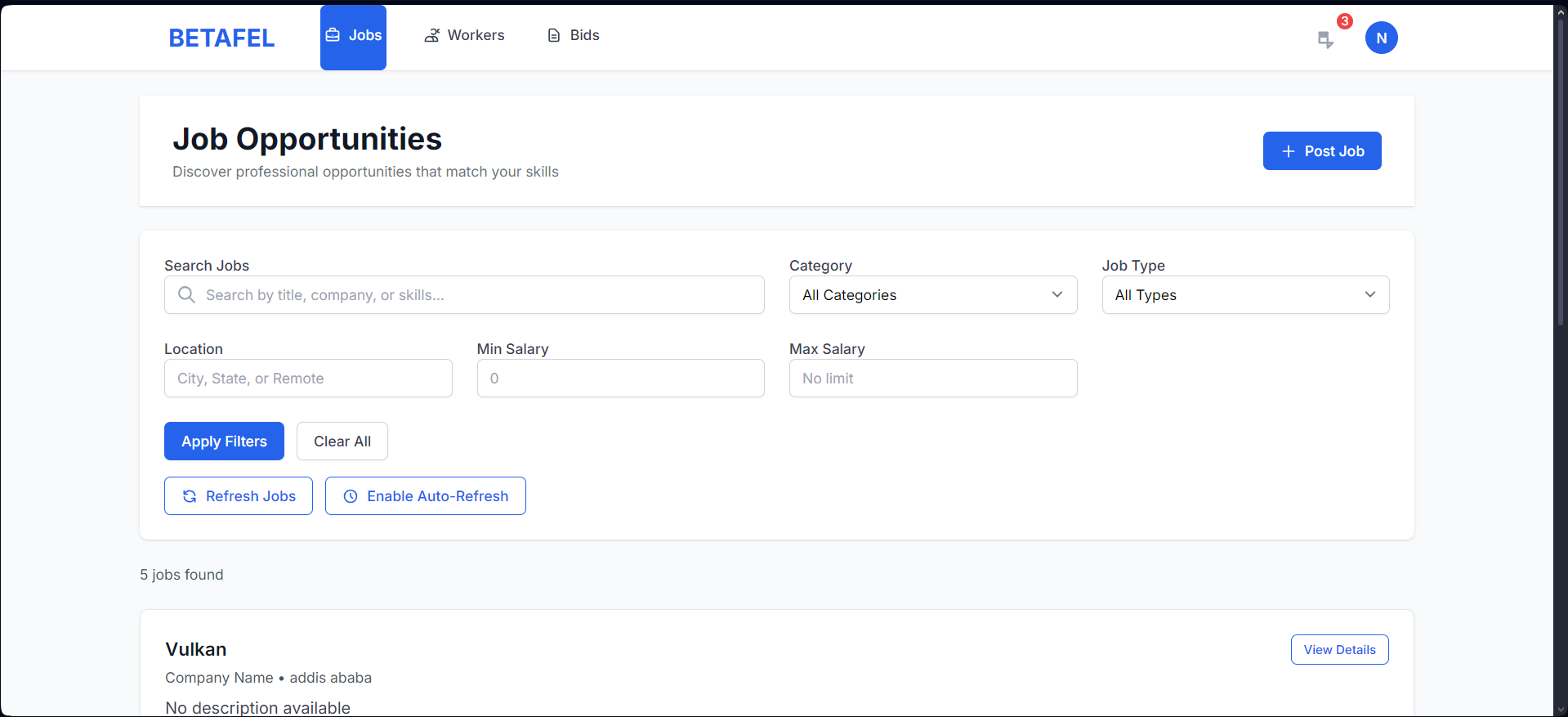
Task: Click the briefcase icon in Jobs tab
Action: pos(333,35)
